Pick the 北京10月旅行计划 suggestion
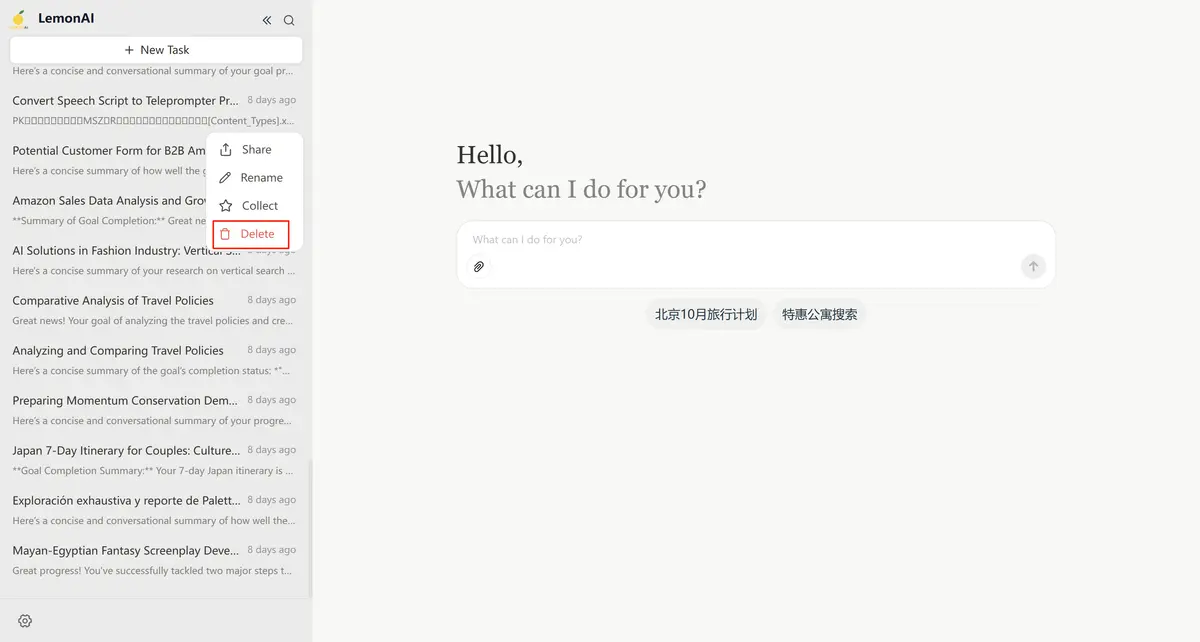This screenshot has width=1200, height=642. pyautogui.click(x=705, y=314)
